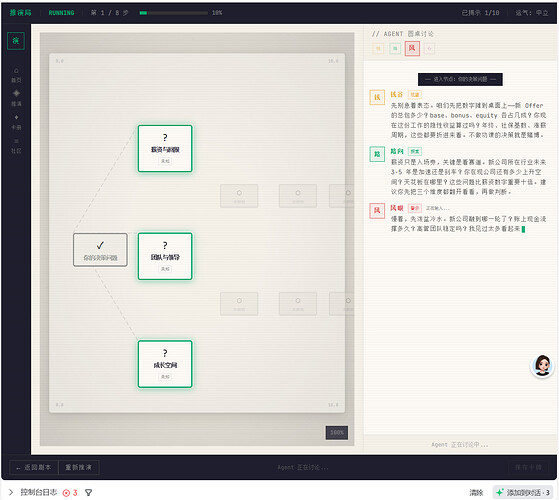The image size is (559, 500).
Task: Click the green 演 logo in sidebar
Action: pyautogui.click(x=16, y=41)
